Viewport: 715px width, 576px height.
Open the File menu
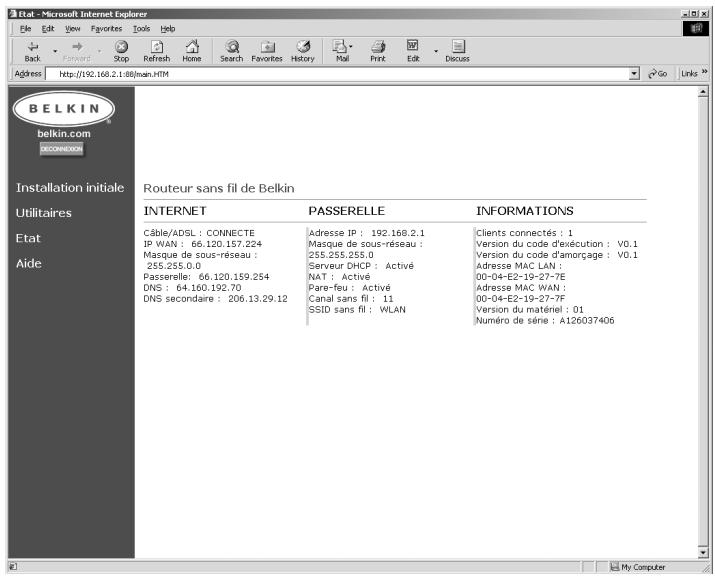(x=26, y=29)
